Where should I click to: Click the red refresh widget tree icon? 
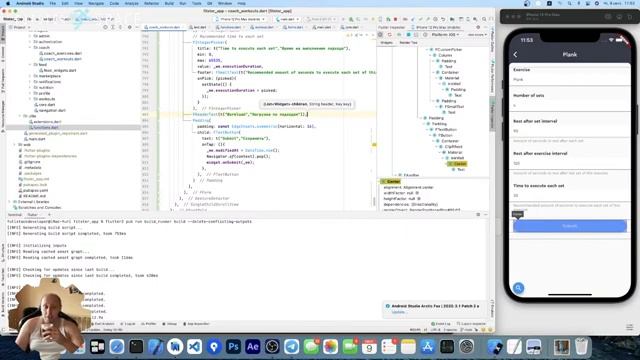[390, 35]
